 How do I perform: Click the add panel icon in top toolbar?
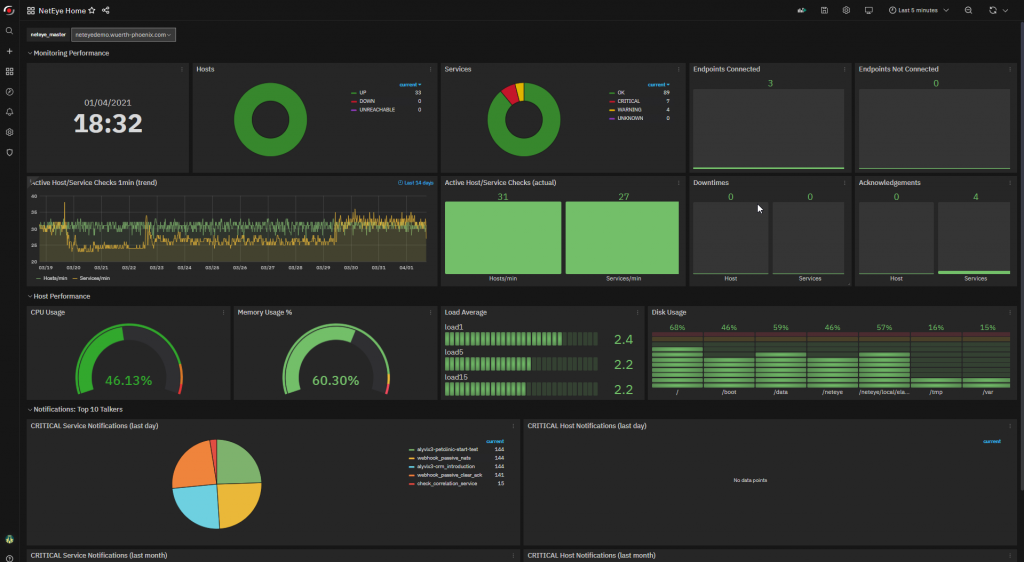(x=801, y=10)
